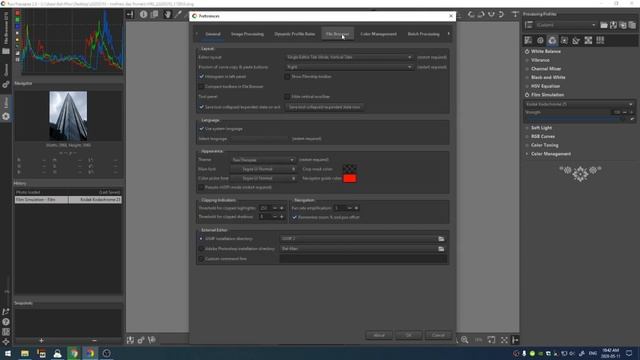The width and height of the screenshot is (640, 360).
Task: Click the About button
Action: [x=379, y=335]
